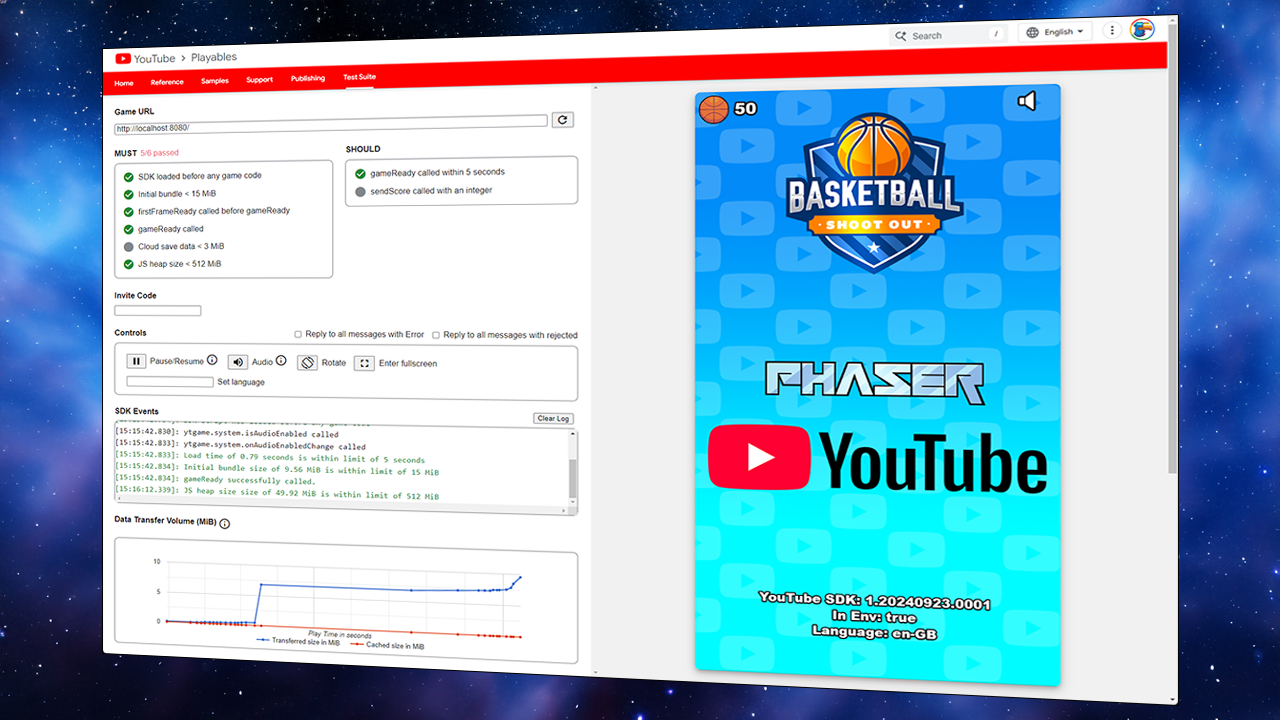Click the big YouTube logo in game
The image size is (1280, 720).
point(878,459)
